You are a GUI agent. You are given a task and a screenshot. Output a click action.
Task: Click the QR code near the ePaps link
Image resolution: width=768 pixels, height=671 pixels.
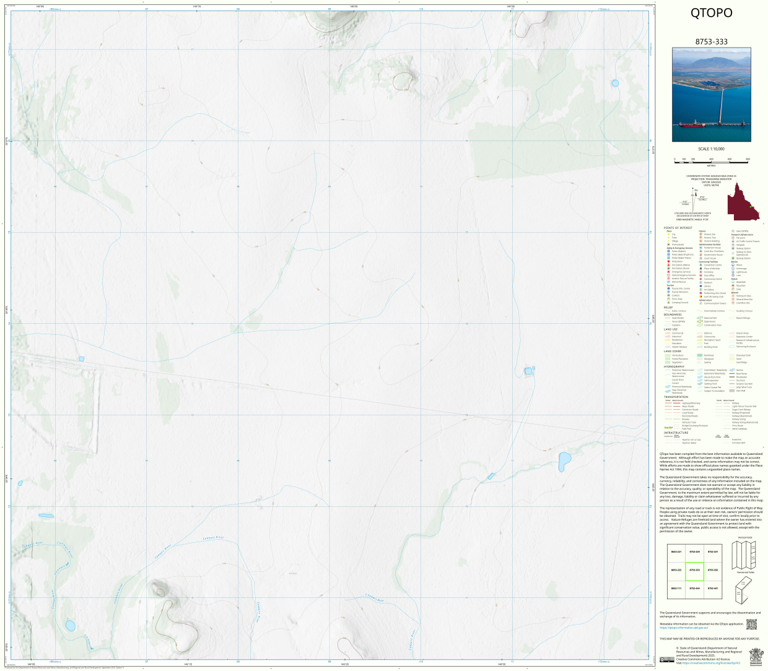(751, 624)
